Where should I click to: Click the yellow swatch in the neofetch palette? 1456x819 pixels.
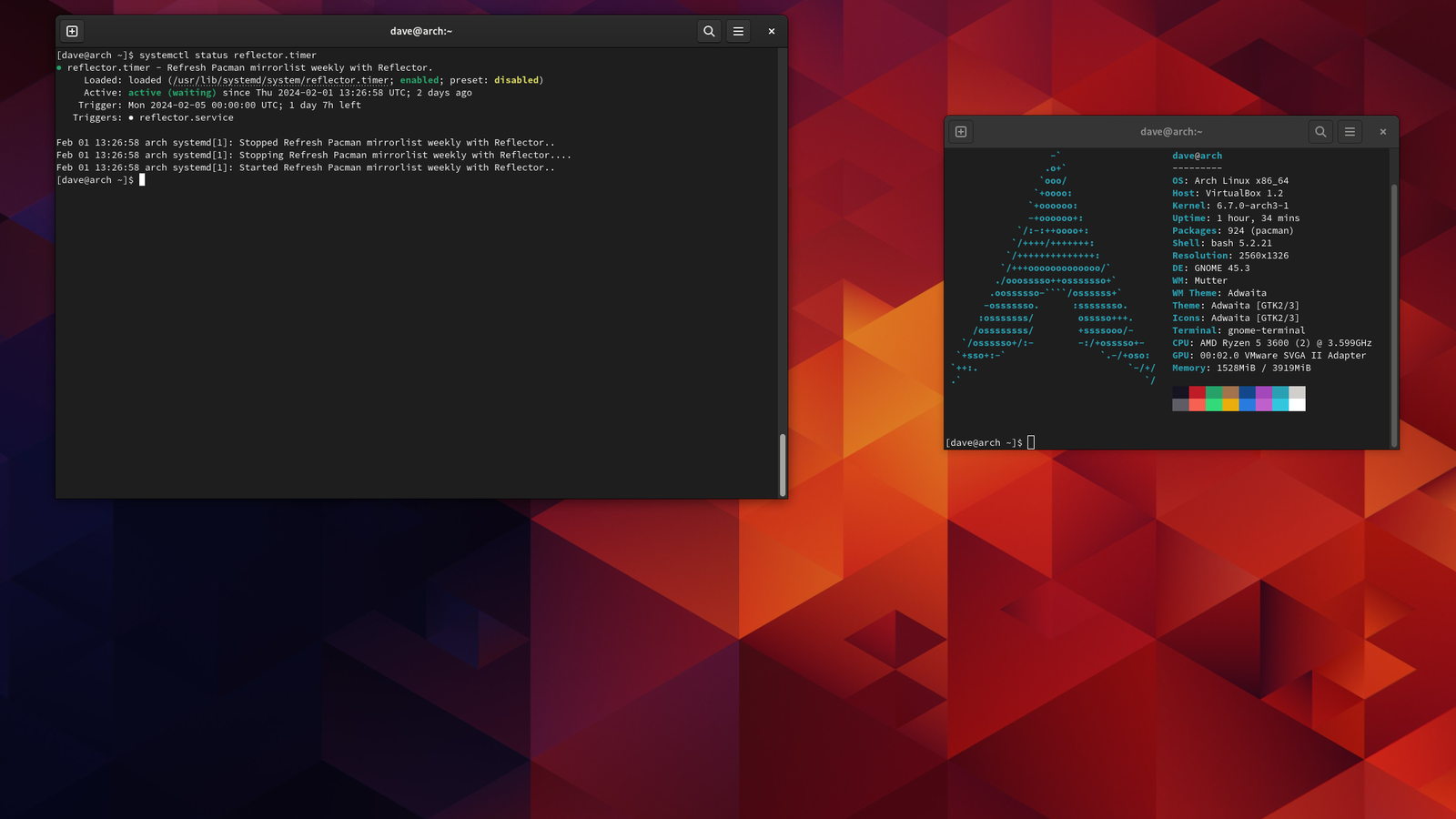pyautogui.click(x=1230, y=405)
